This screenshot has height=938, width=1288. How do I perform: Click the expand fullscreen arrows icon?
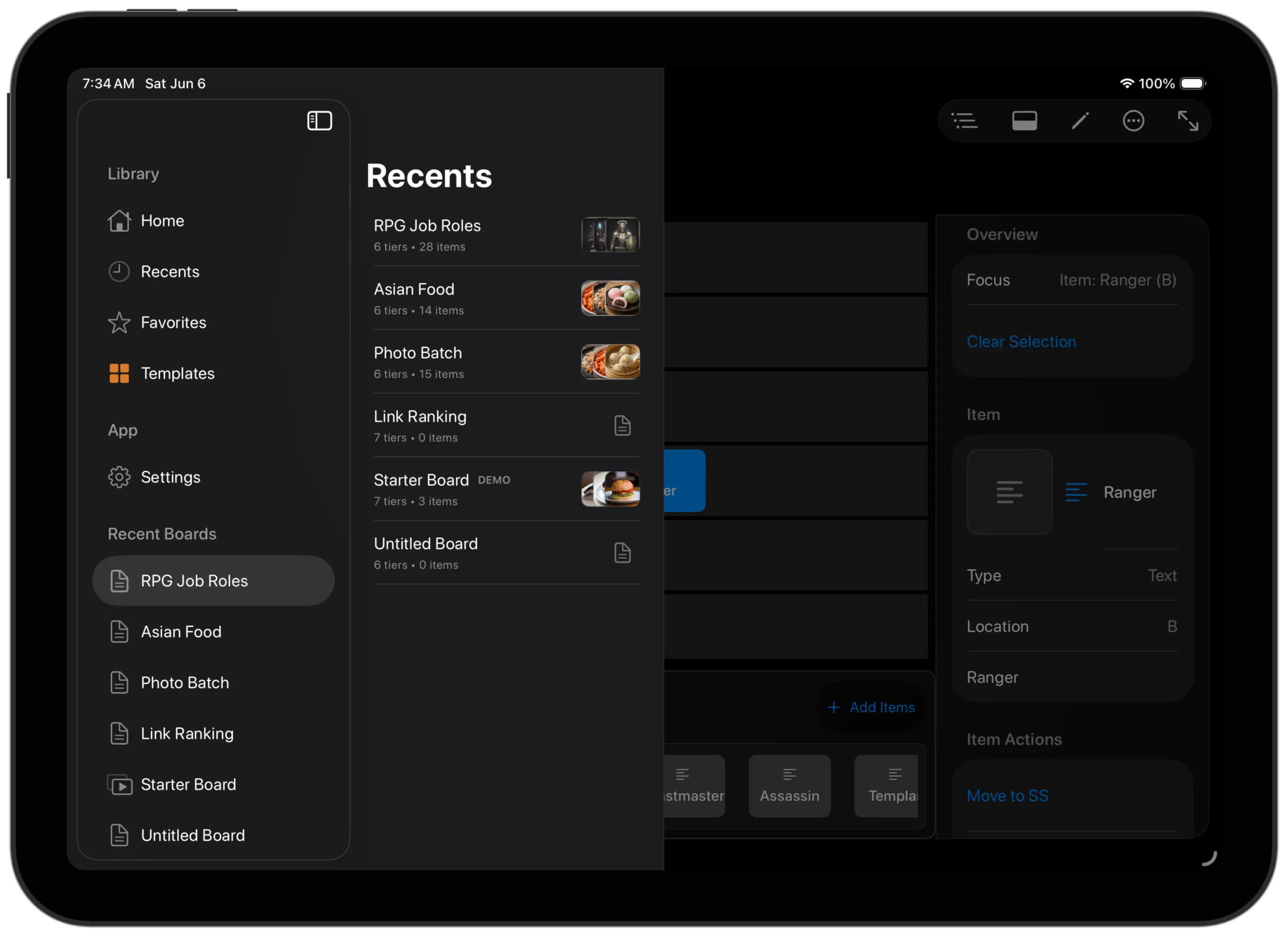pyautogui.click(x=1188, y=120)
